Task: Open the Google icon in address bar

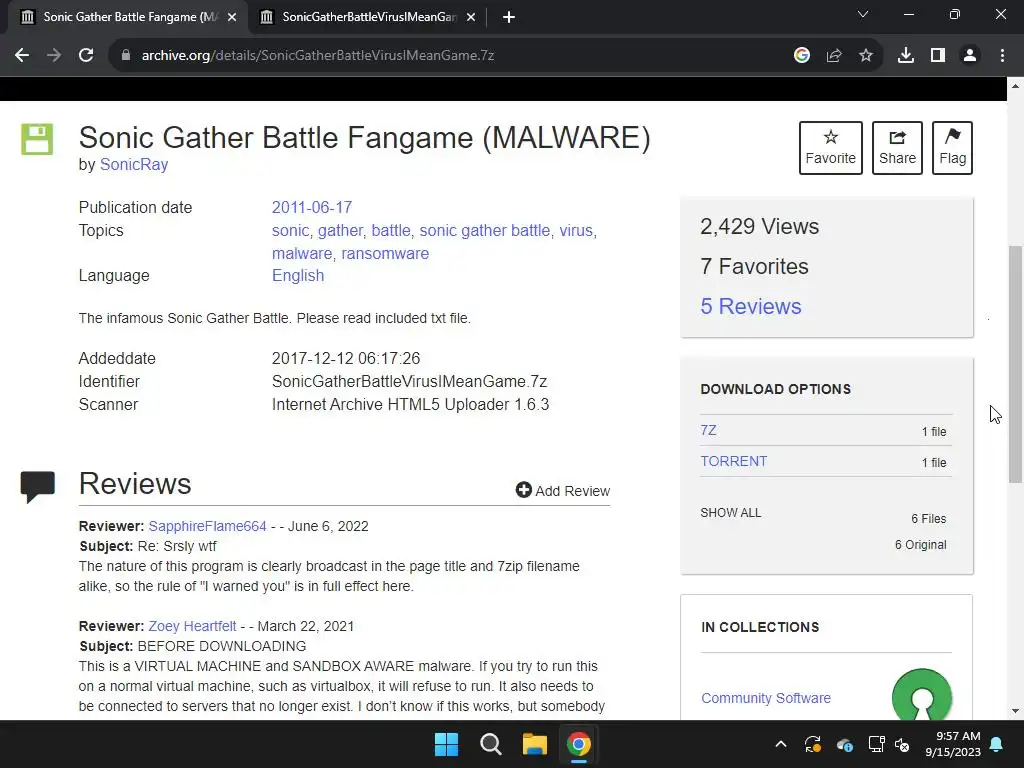Action: (x=802, y=56)
